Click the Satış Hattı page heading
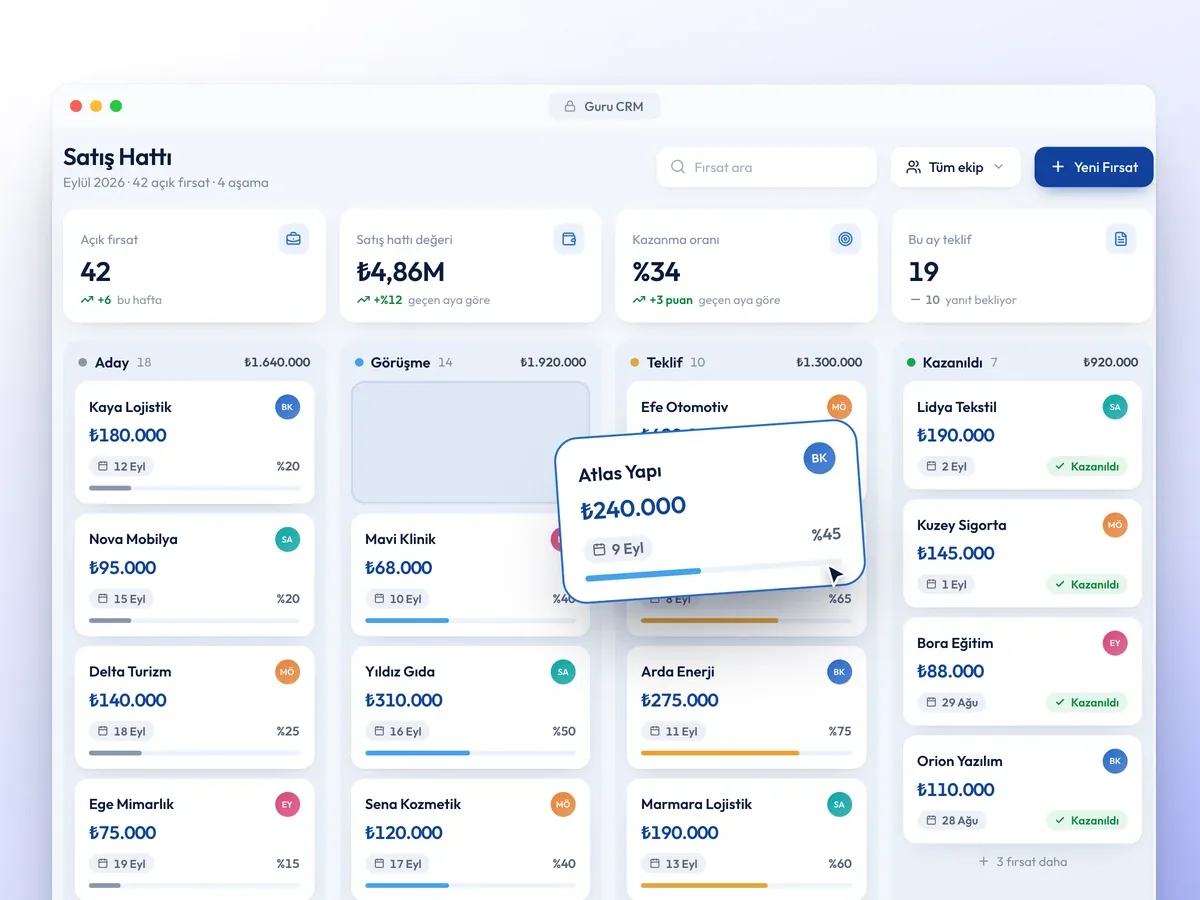The width and height of the screenshot is (1200, 900). point(117,157)
